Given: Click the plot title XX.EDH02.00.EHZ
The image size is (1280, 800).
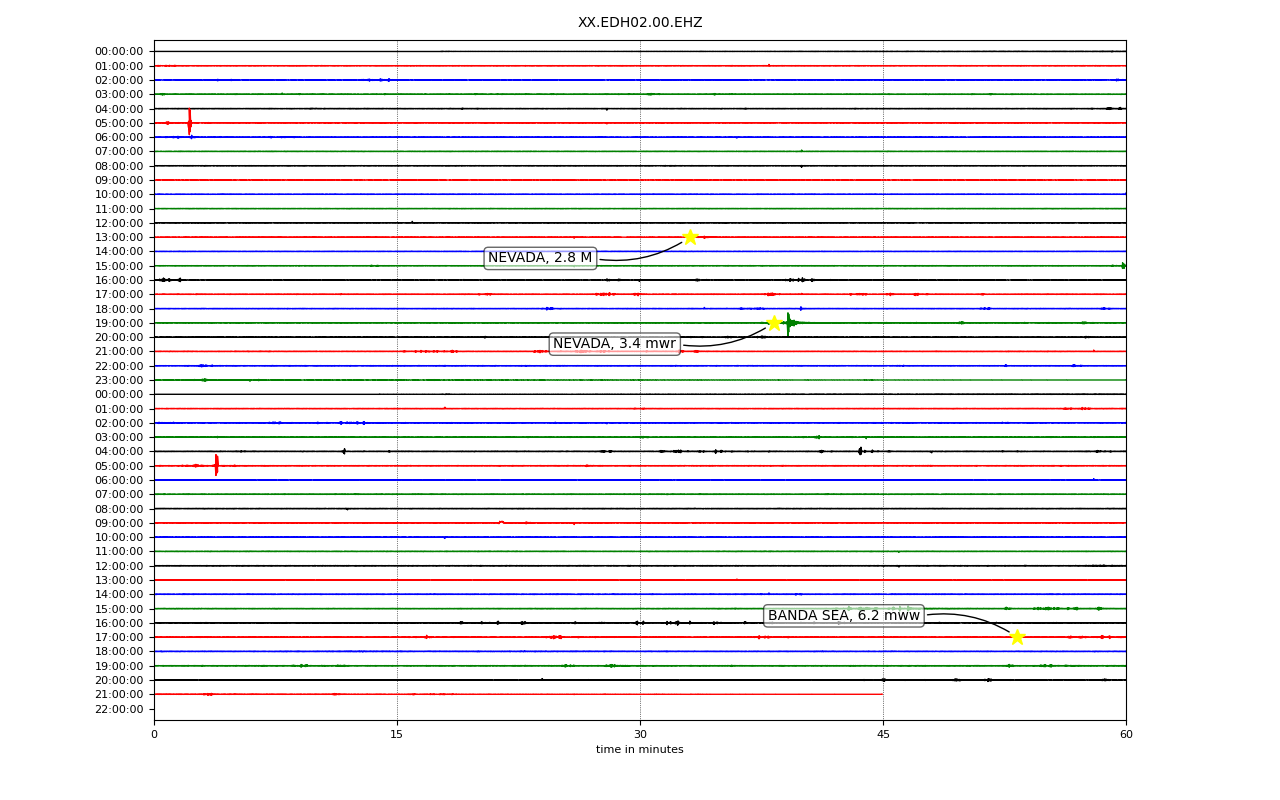Looking at the screenshot, I should point(640,23).
